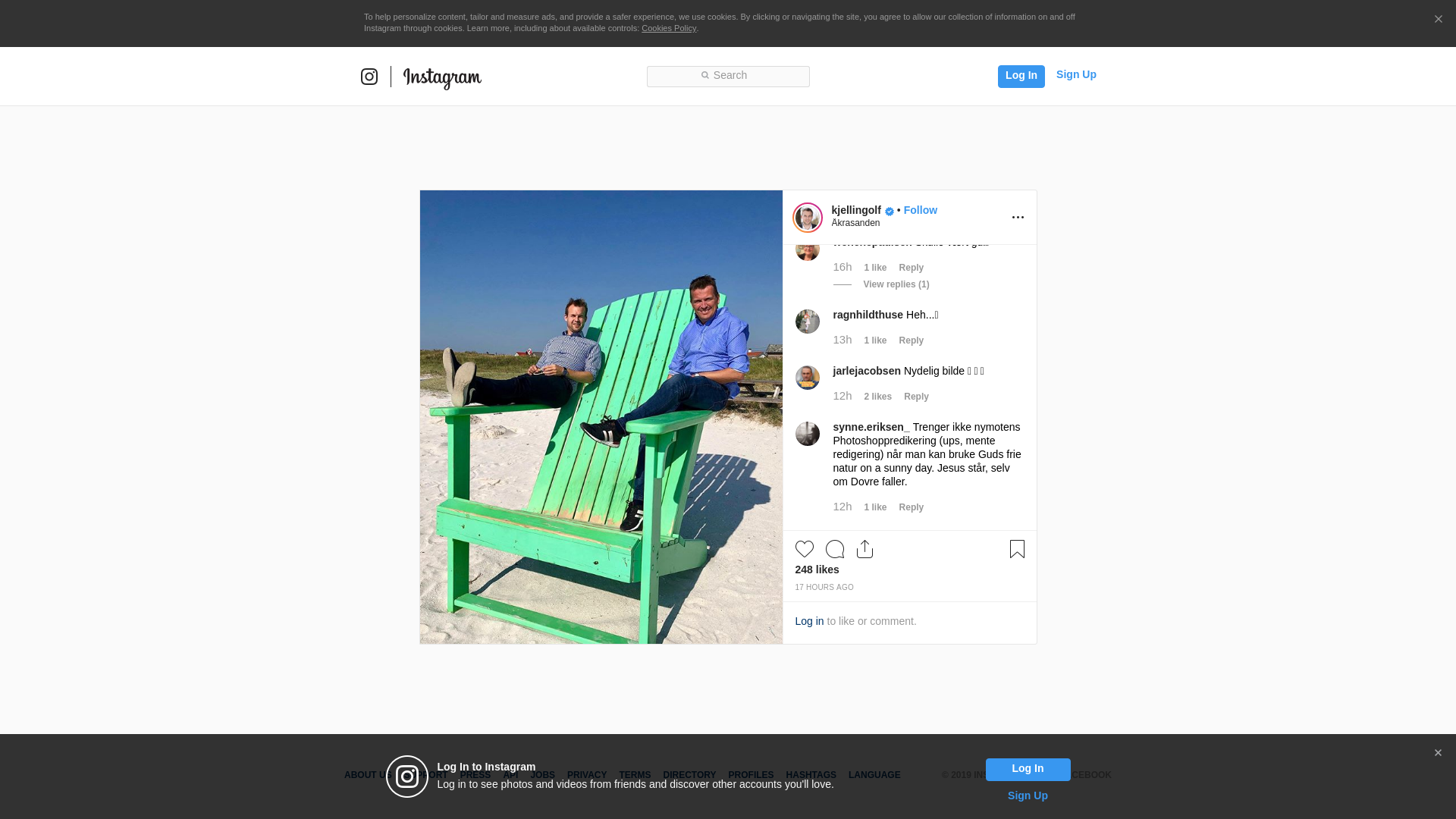Open DIRECTORY footer menu item
The image size is (1456, 819).
[689, 775]
